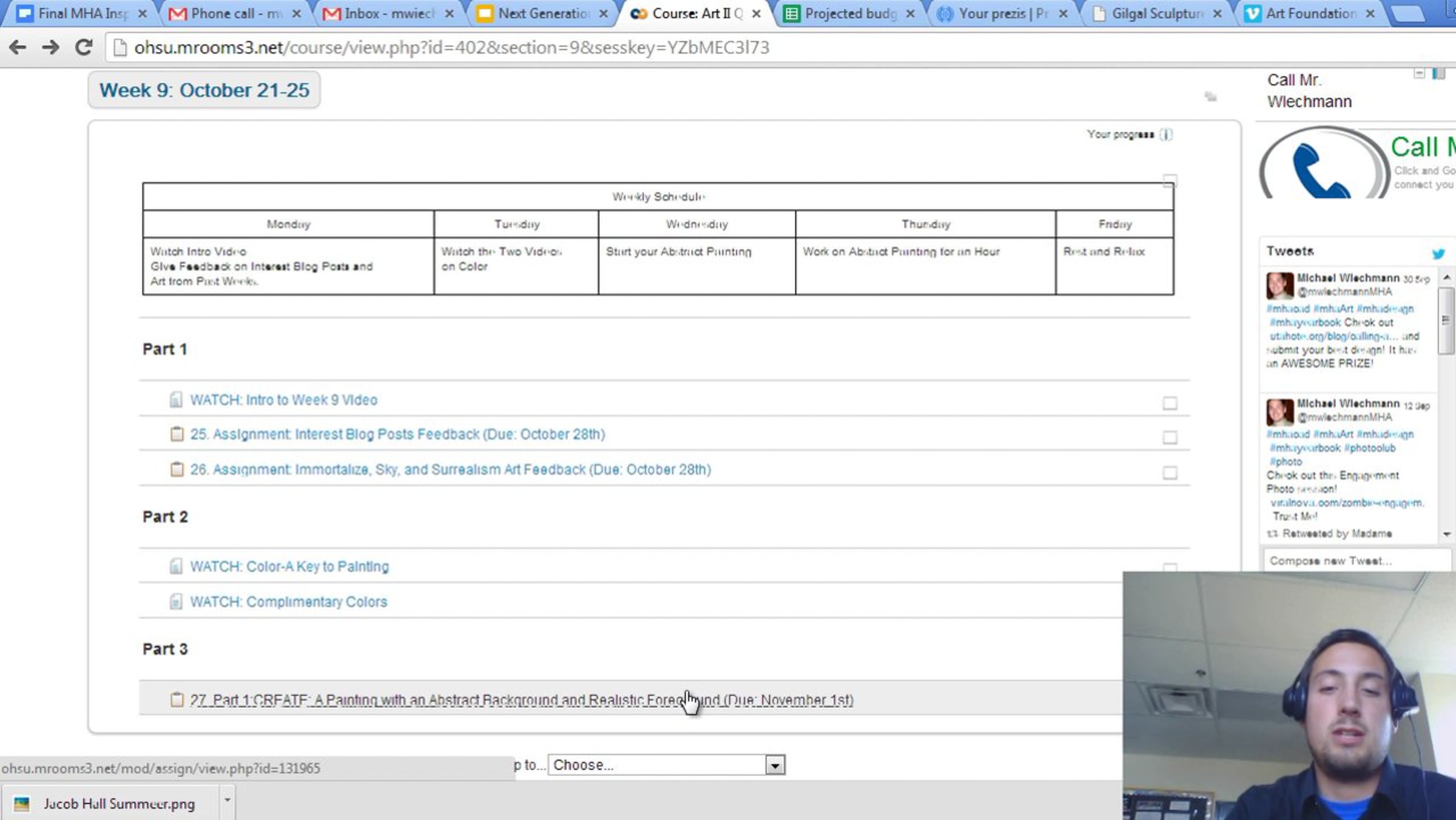1456x820 pixels.
Task: Check the Intro to Week 9 Video box
Action: click(1170, 403)
